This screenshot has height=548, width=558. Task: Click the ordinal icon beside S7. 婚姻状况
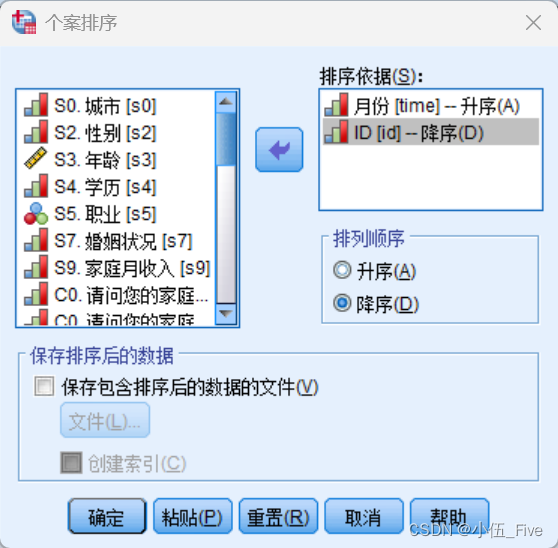36,240
